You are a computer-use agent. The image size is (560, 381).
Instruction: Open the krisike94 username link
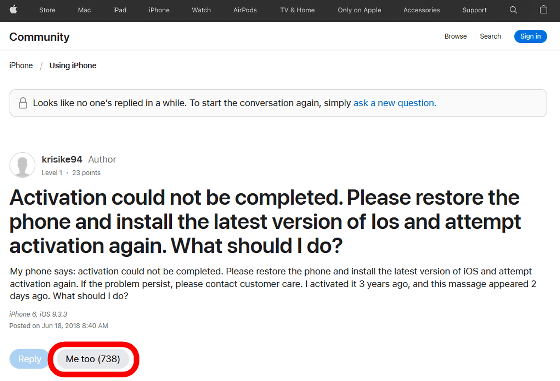62,159
